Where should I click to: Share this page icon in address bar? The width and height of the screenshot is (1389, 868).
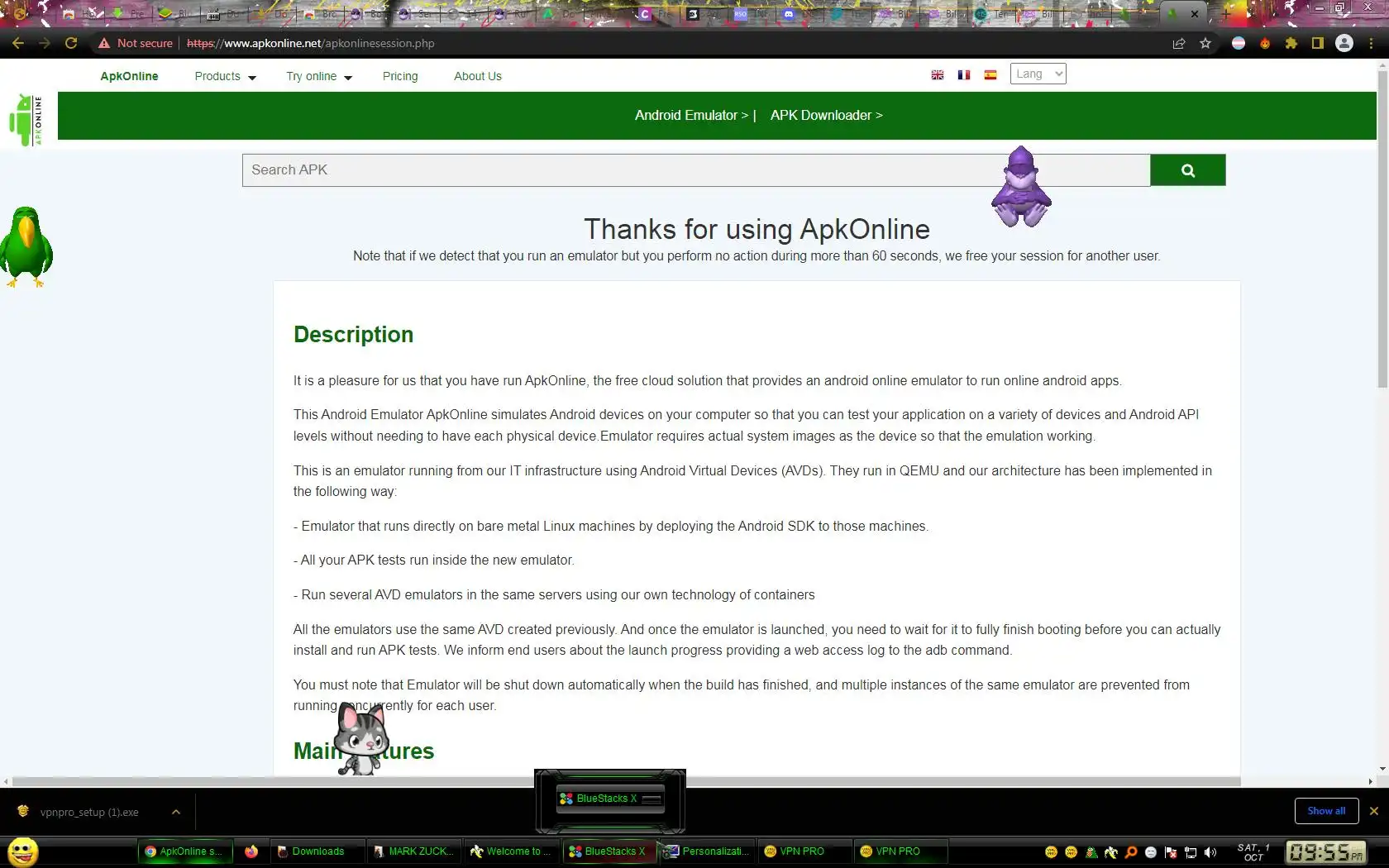tap(1179, 43)
